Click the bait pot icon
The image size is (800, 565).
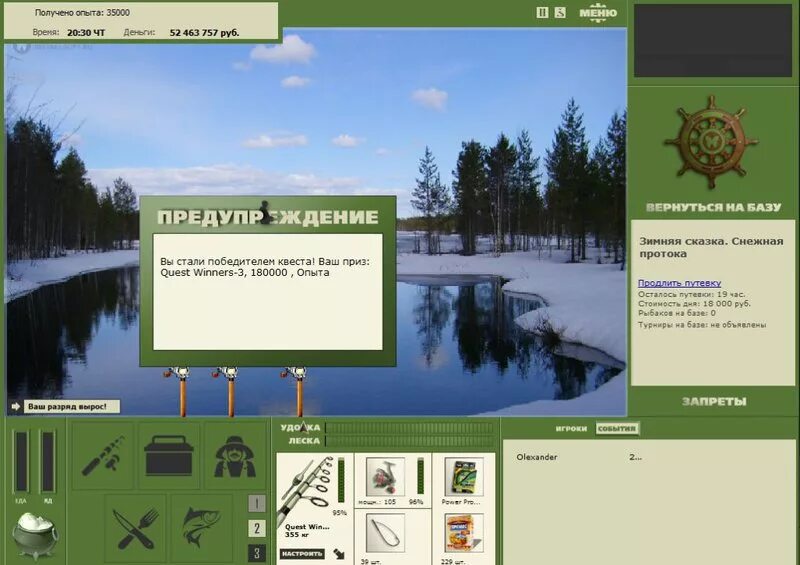pos(34,535)
